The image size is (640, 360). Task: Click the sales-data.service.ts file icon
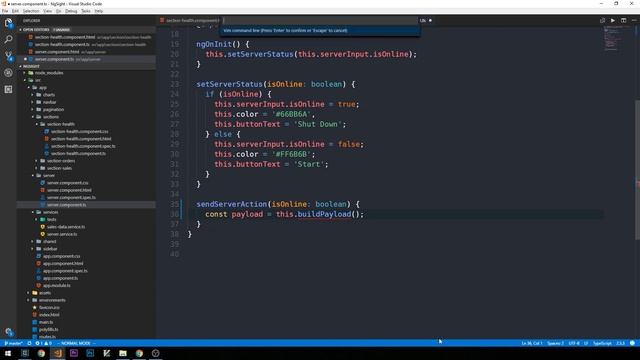[42, 227]
